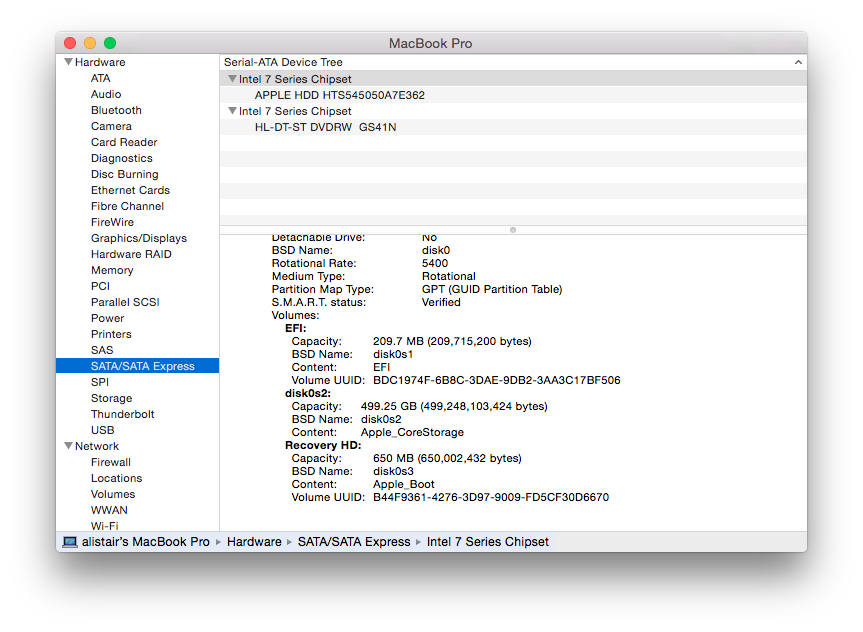This screenshot has height=632, width=863.
Task: Select Volumes under Network
Action: (x=113, y=494)
